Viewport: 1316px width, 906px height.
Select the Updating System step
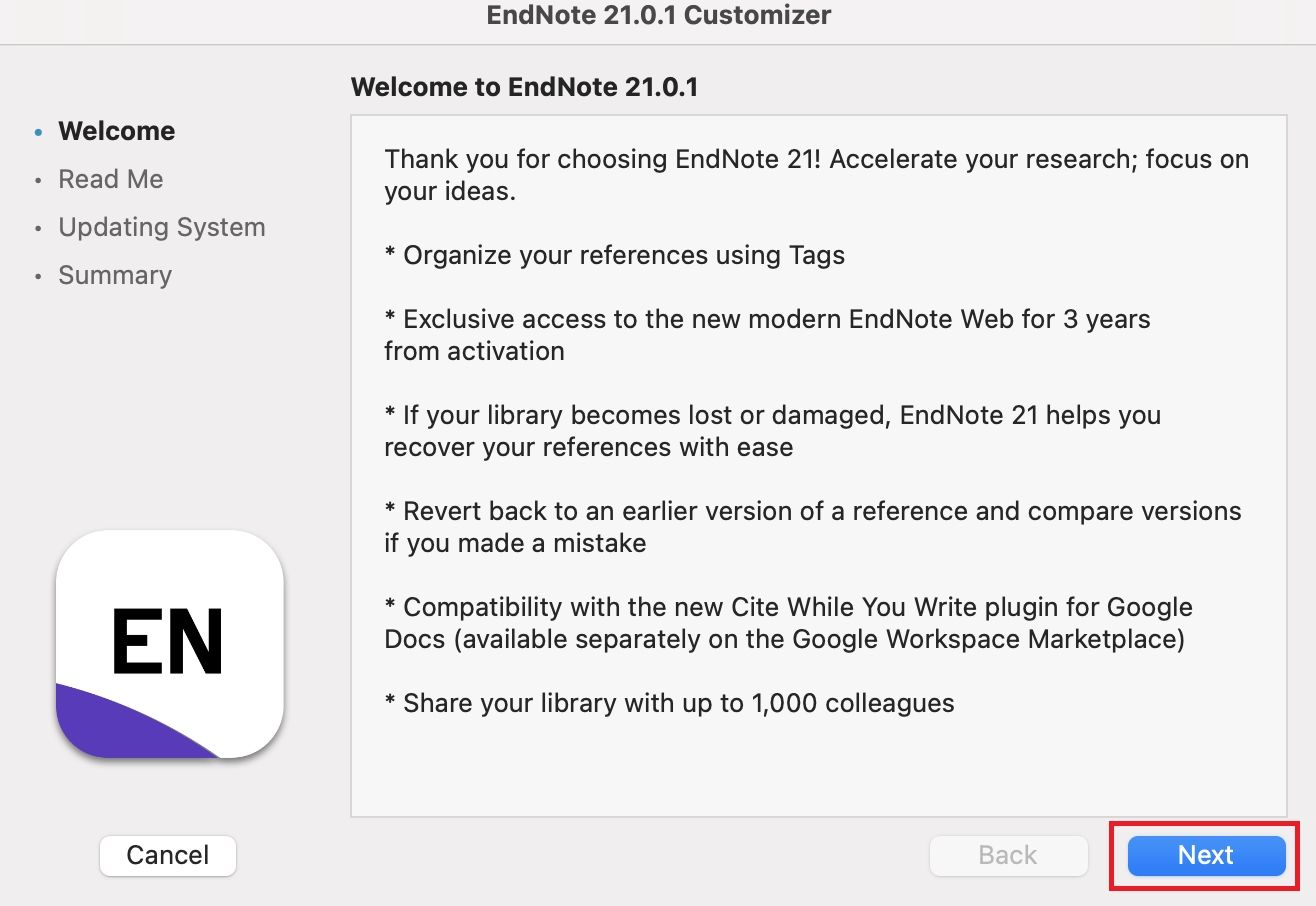[162, 227]
